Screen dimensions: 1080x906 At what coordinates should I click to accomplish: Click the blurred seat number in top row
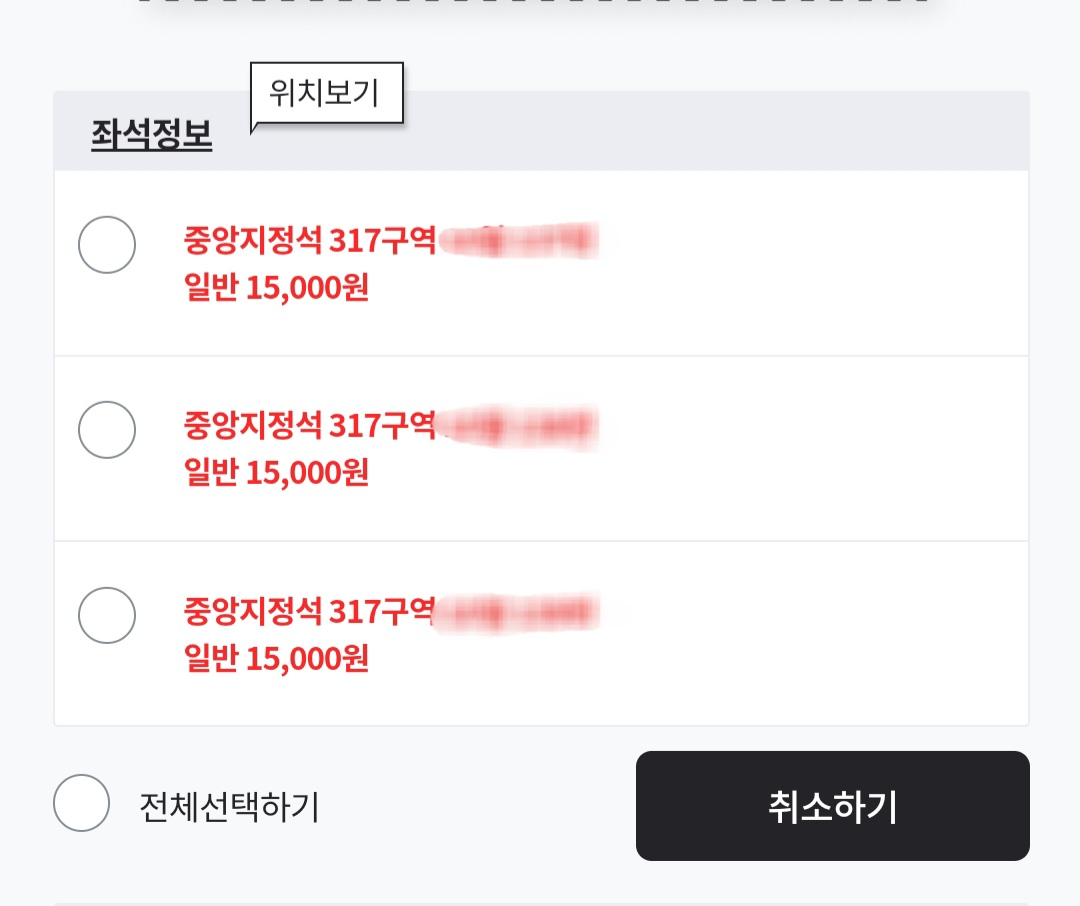(519, 240)
